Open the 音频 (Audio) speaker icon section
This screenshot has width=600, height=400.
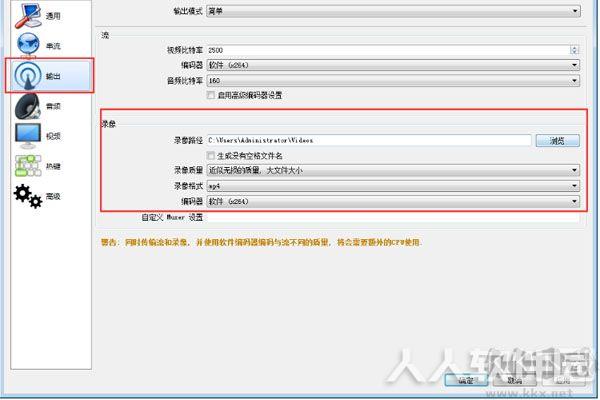(38, 106)
